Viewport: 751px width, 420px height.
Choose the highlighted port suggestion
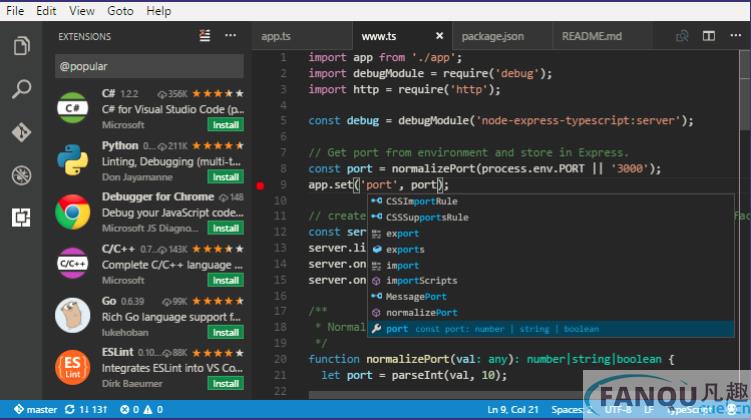550,329
